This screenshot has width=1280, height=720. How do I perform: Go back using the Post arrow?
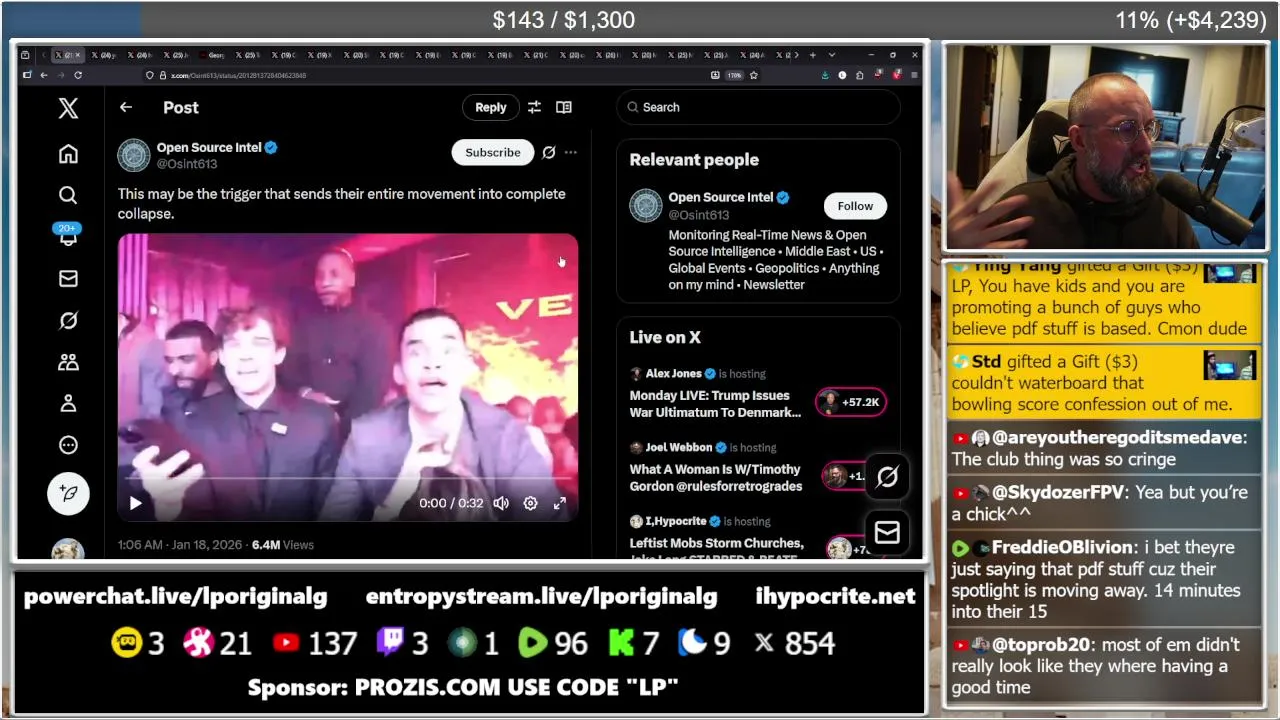coord(126,107)
